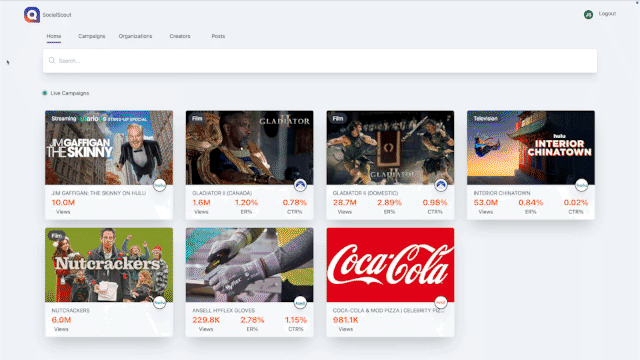Focus the Search input field
Viewport: 640px width, 360px height.
click(x=320, y=61)
